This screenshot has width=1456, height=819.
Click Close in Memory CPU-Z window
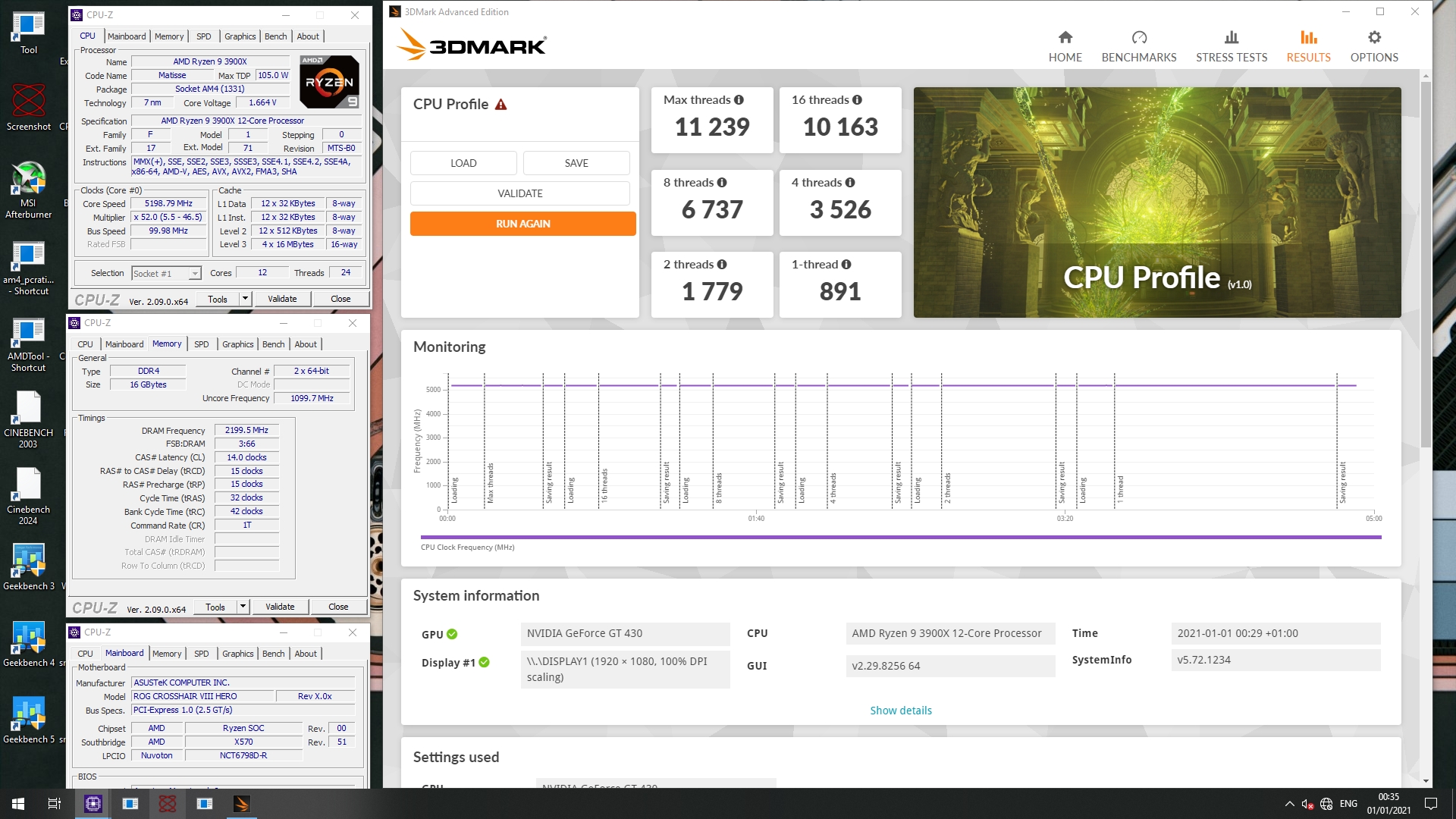click(x=338, y=607)
